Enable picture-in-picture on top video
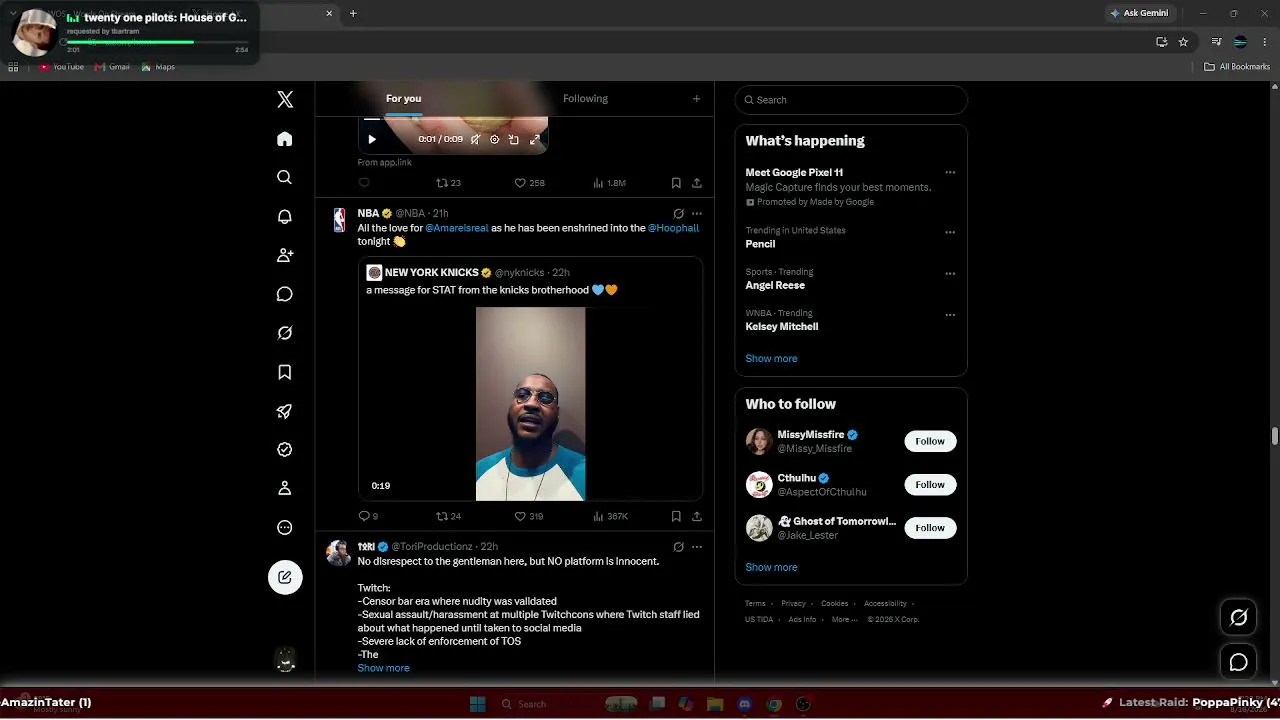1280x720 pixels. click(514, 140)
